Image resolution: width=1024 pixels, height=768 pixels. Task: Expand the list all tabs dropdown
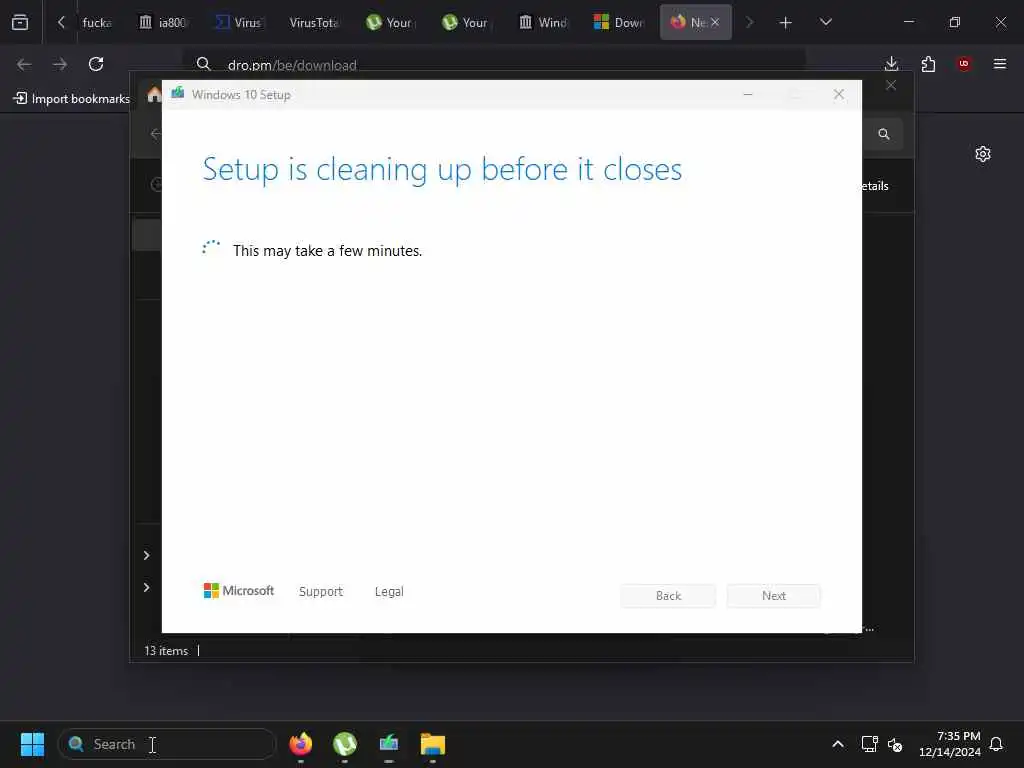click(x=825, y=22)
